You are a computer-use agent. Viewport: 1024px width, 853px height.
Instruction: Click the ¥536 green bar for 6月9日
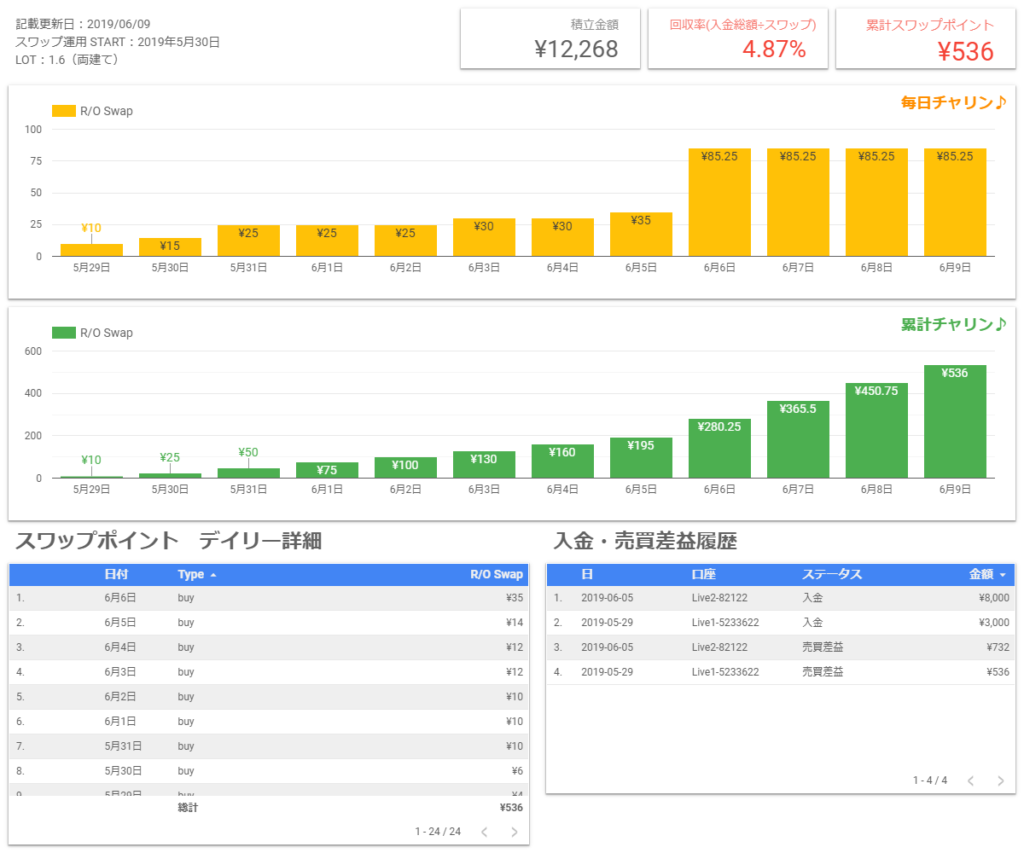tap(954, 421)
